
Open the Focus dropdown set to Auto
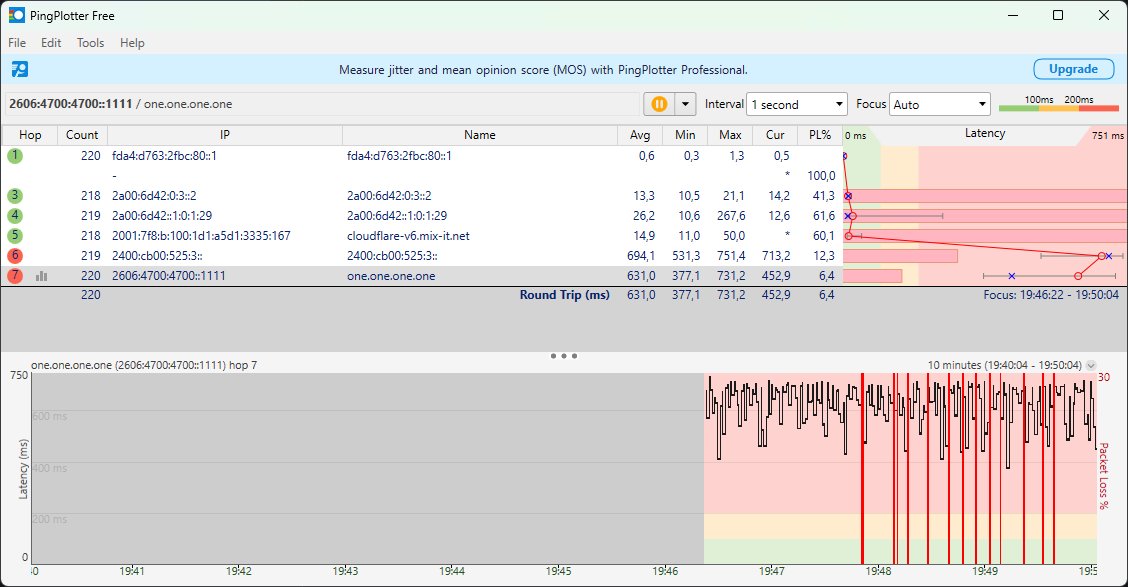click(x=939, y=104)
